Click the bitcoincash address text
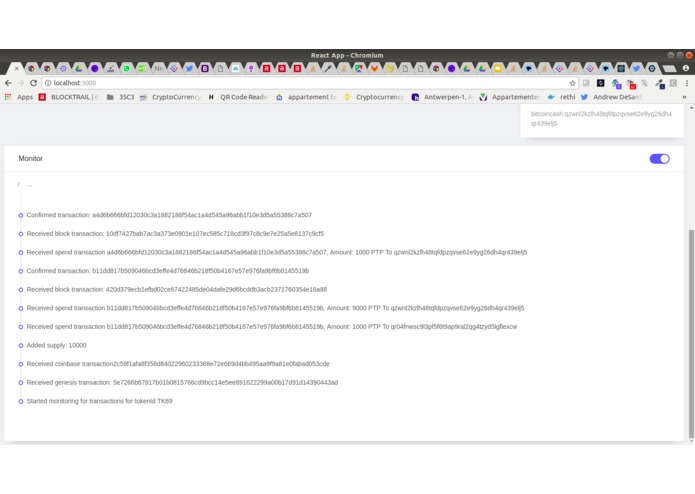 click(x=601, y=119)
